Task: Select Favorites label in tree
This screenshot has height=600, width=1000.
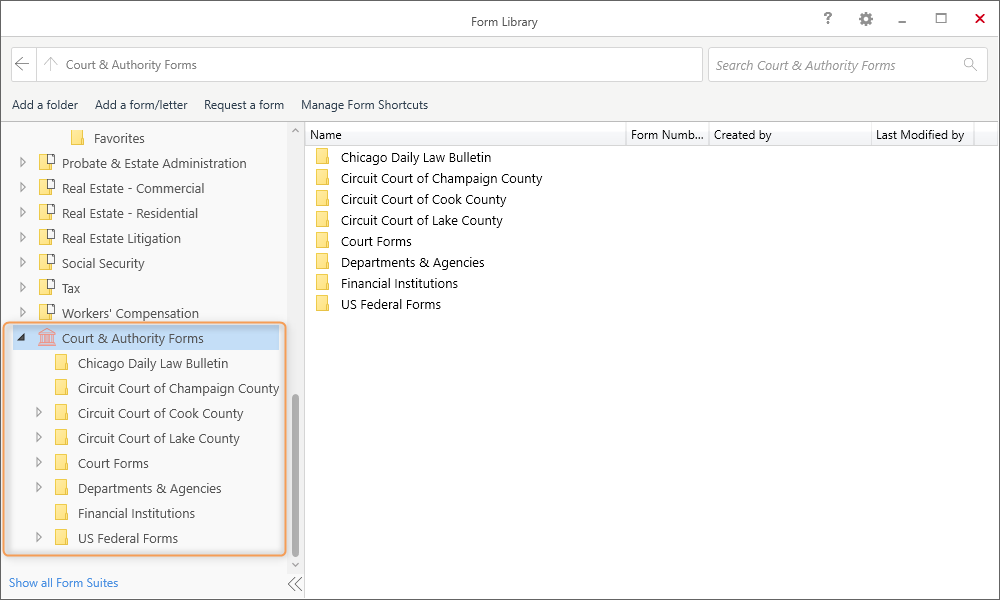Action: coord(119,138)
